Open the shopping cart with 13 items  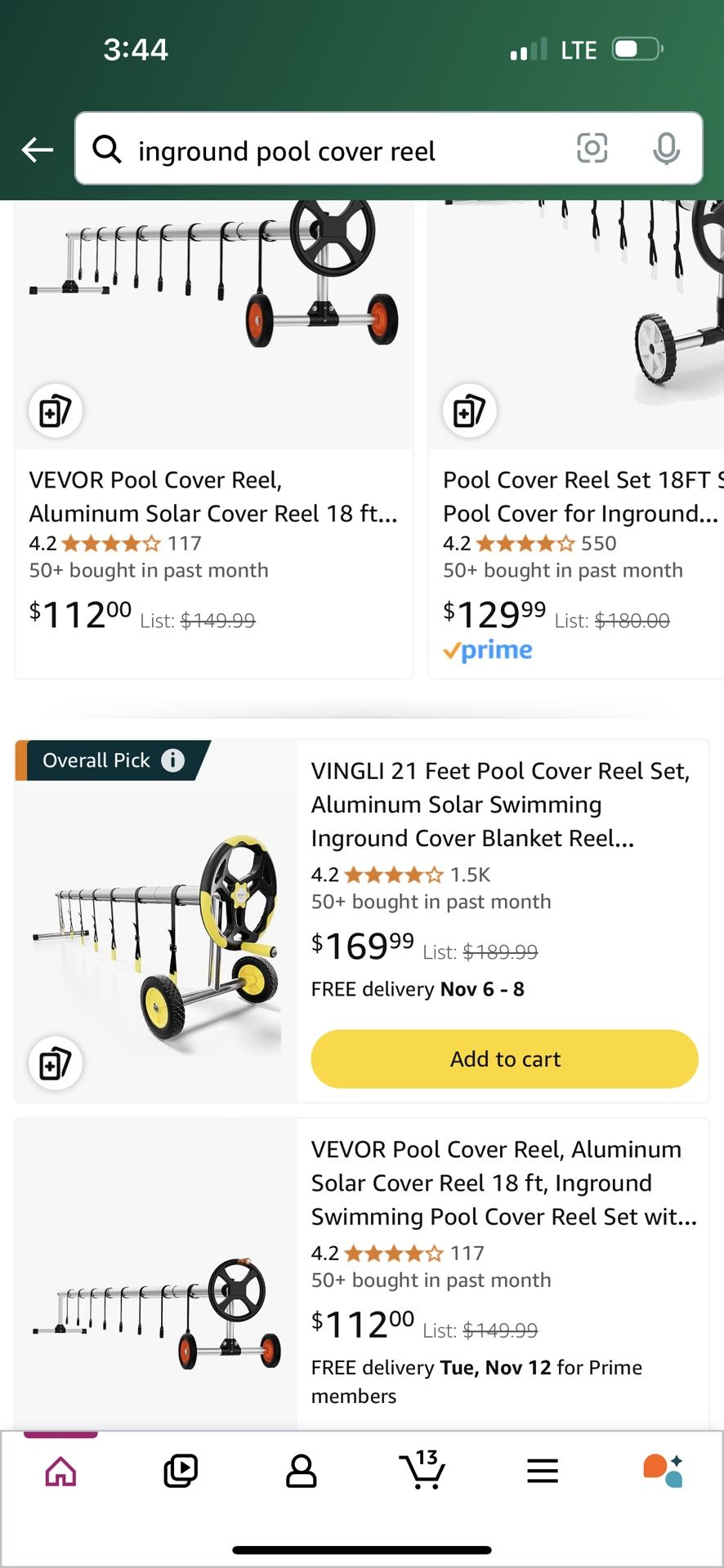422,1471
